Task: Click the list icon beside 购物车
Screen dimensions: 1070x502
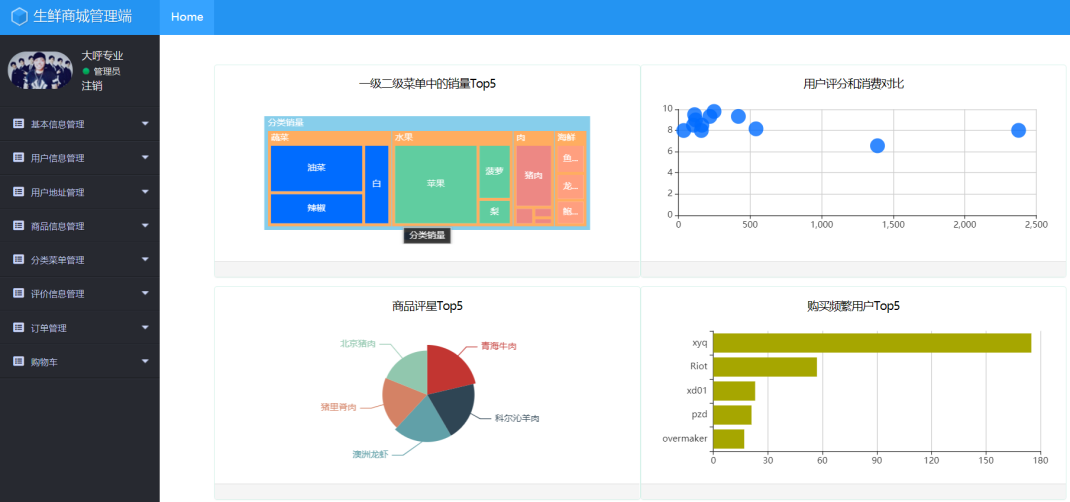Action: (18, 361)
